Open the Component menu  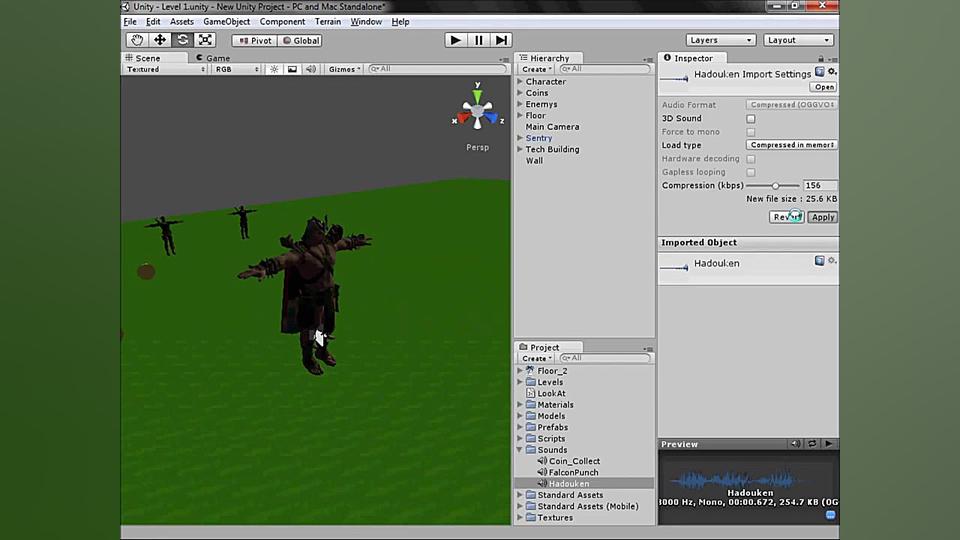click(282, 21)
